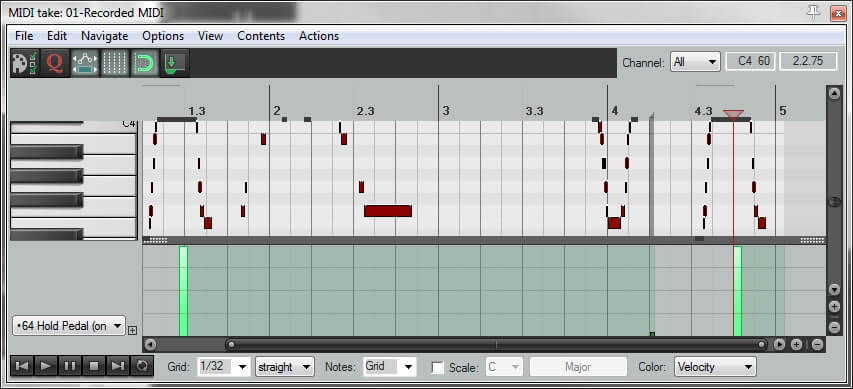Open the File menu
Image resolution: width=853 pixels, height=389 pixels.
click(x=24, y=36)
